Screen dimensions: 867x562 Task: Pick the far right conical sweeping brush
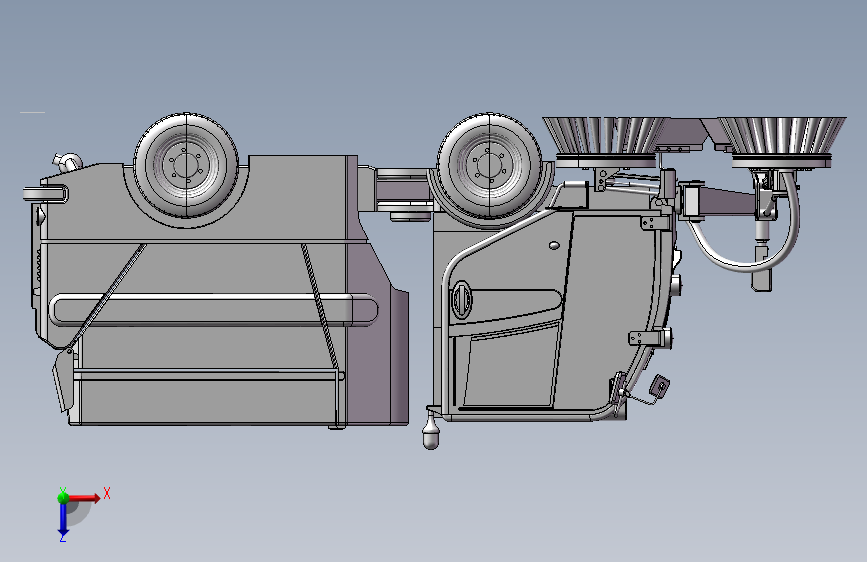coord(781,142)
